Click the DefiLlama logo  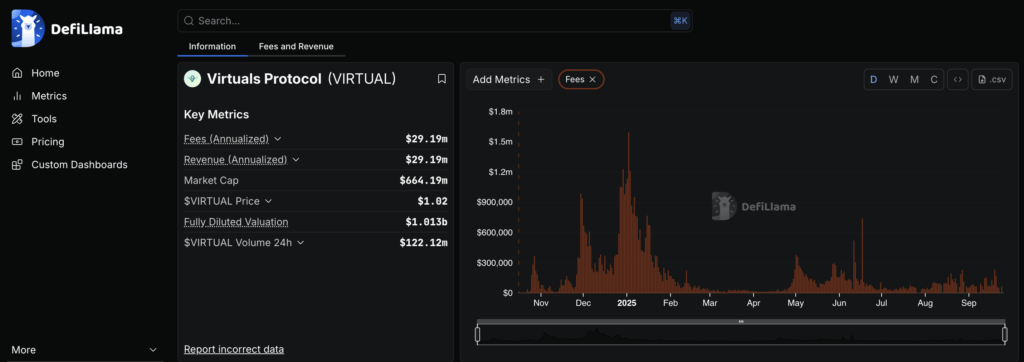point(67,28)
